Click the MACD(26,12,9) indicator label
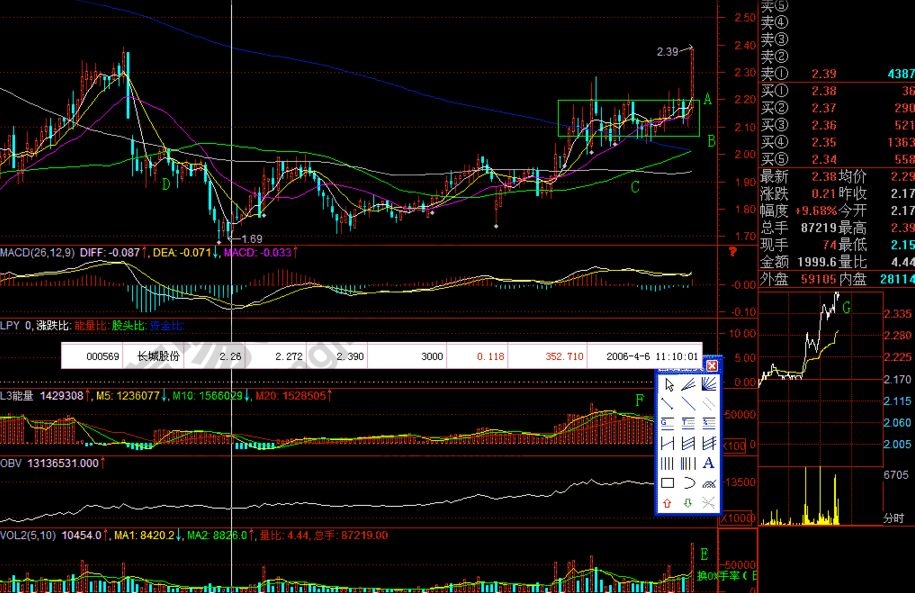The image size is (915, 593). coord(36,252)
